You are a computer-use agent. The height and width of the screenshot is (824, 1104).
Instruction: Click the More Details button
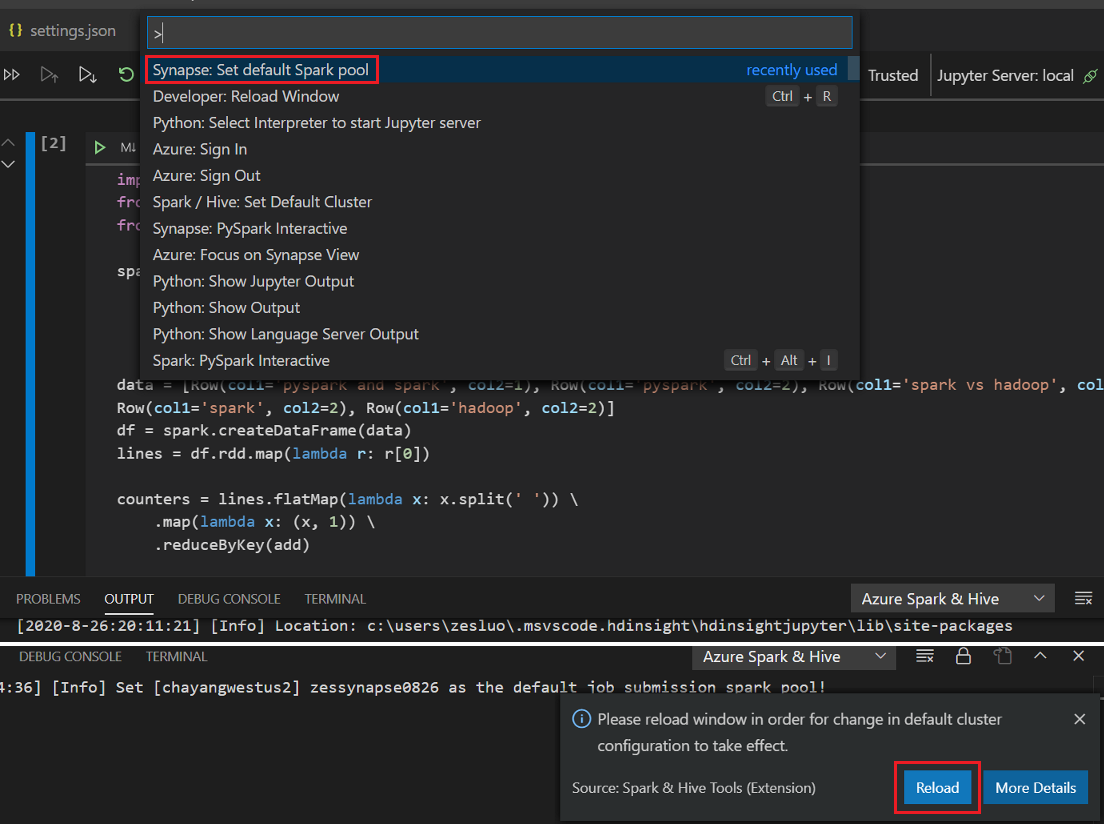coord(1035,788)
